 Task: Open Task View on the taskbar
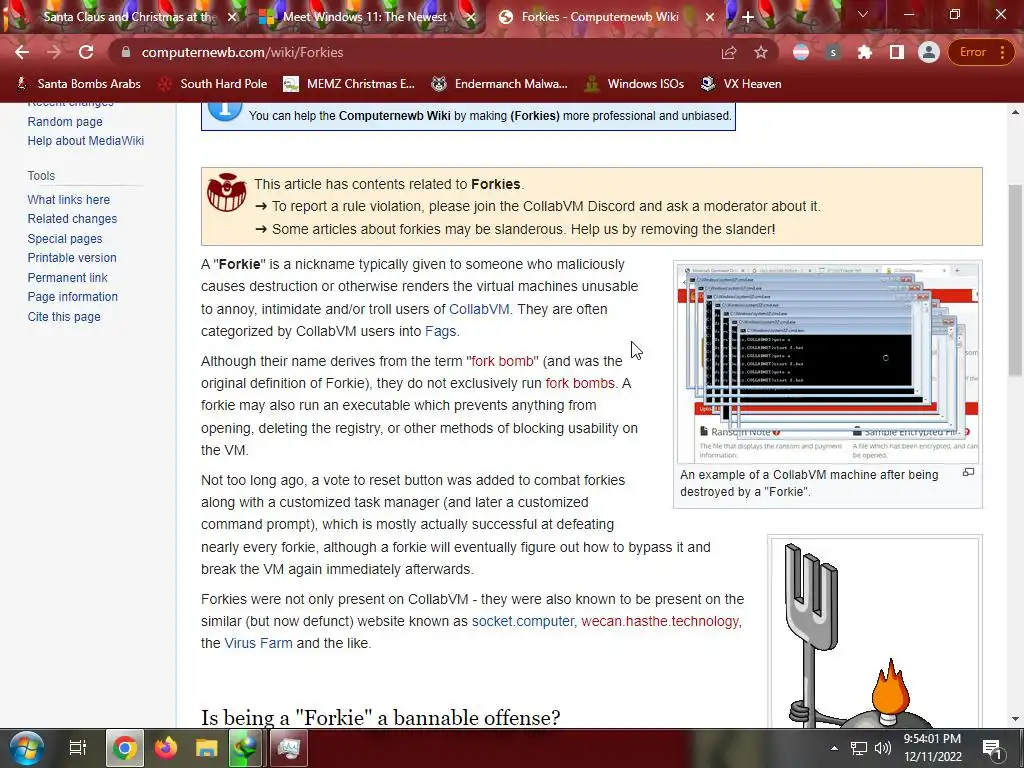(x=78, y=748)
